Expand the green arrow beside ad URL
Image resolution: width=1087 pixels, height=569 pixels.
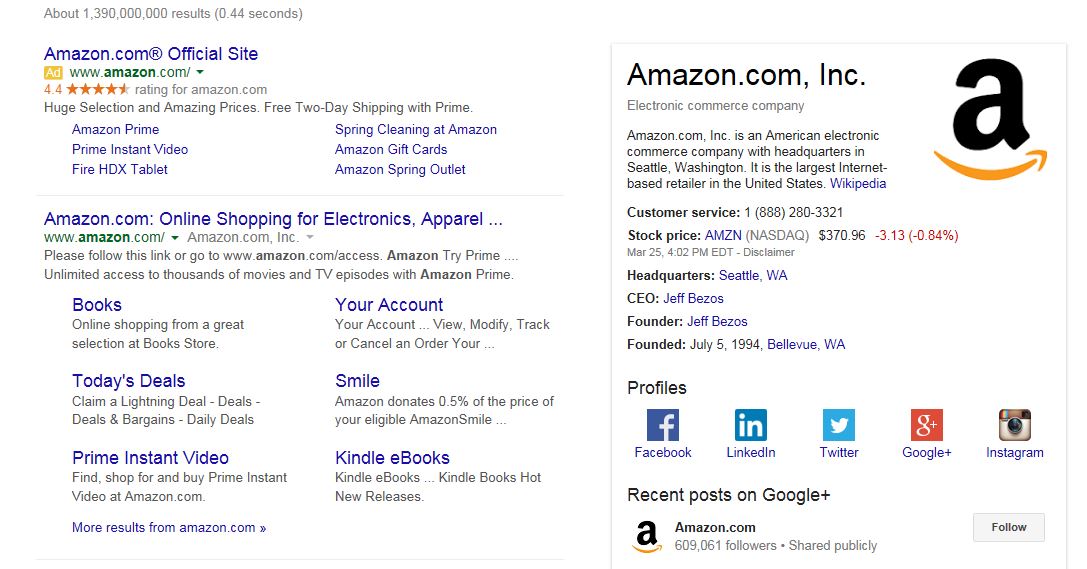pos(200,72)
